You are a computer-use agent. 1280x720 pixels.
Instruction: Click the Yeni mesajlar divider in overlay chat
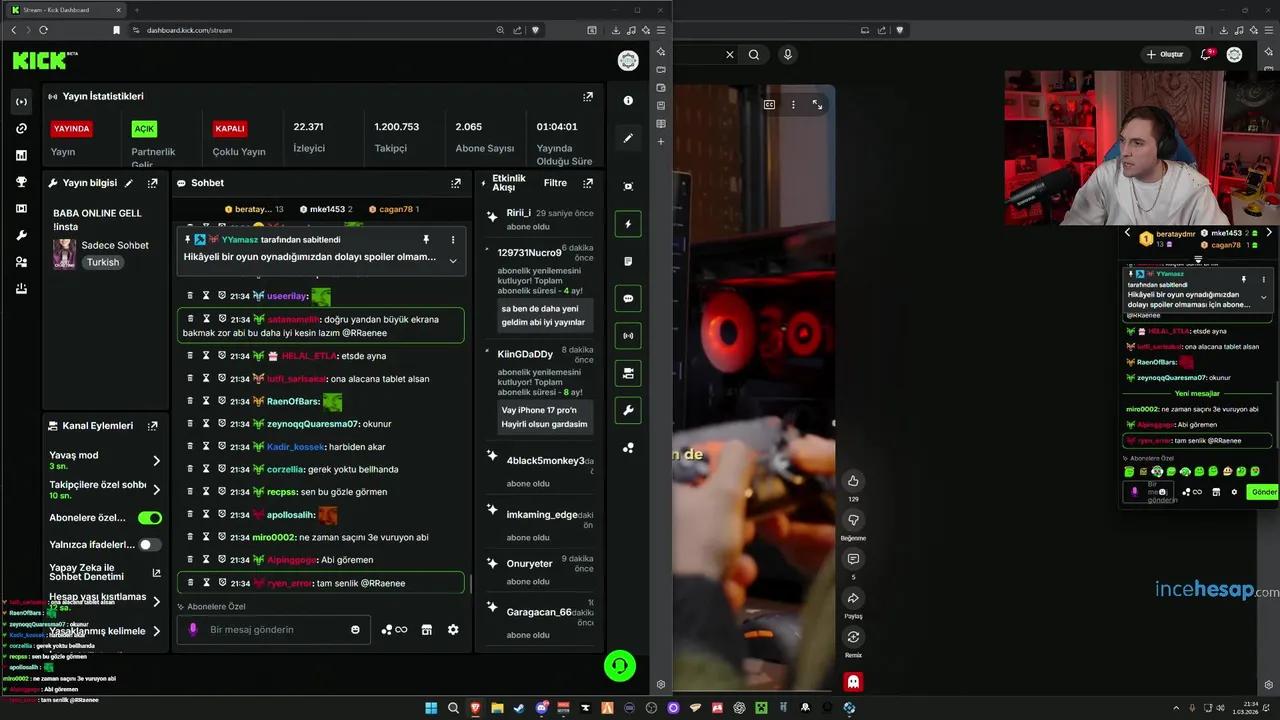pyautogui.click(x=1197, y=394)
